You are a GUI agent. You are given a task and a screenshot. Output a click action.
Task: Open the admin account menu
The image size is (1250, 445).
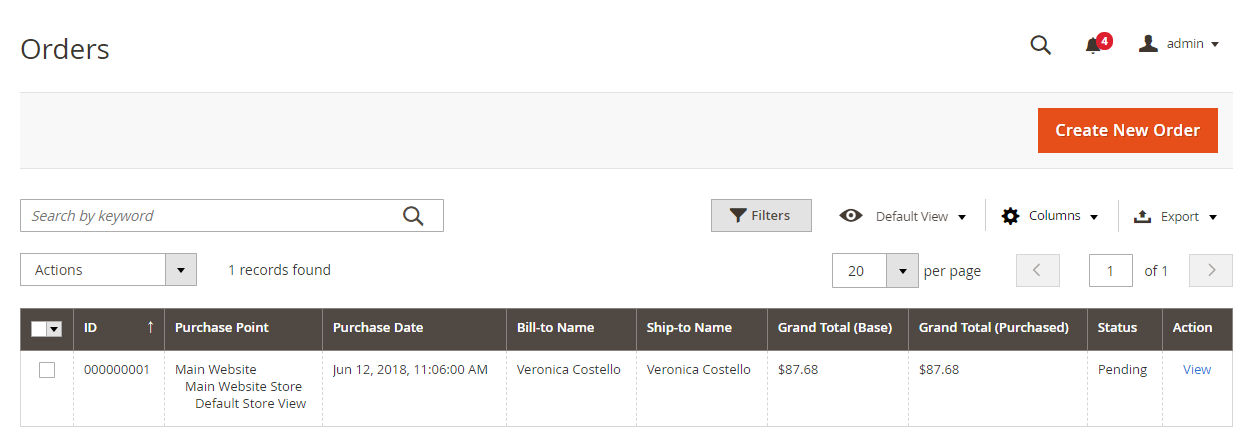coord(1179,44)
